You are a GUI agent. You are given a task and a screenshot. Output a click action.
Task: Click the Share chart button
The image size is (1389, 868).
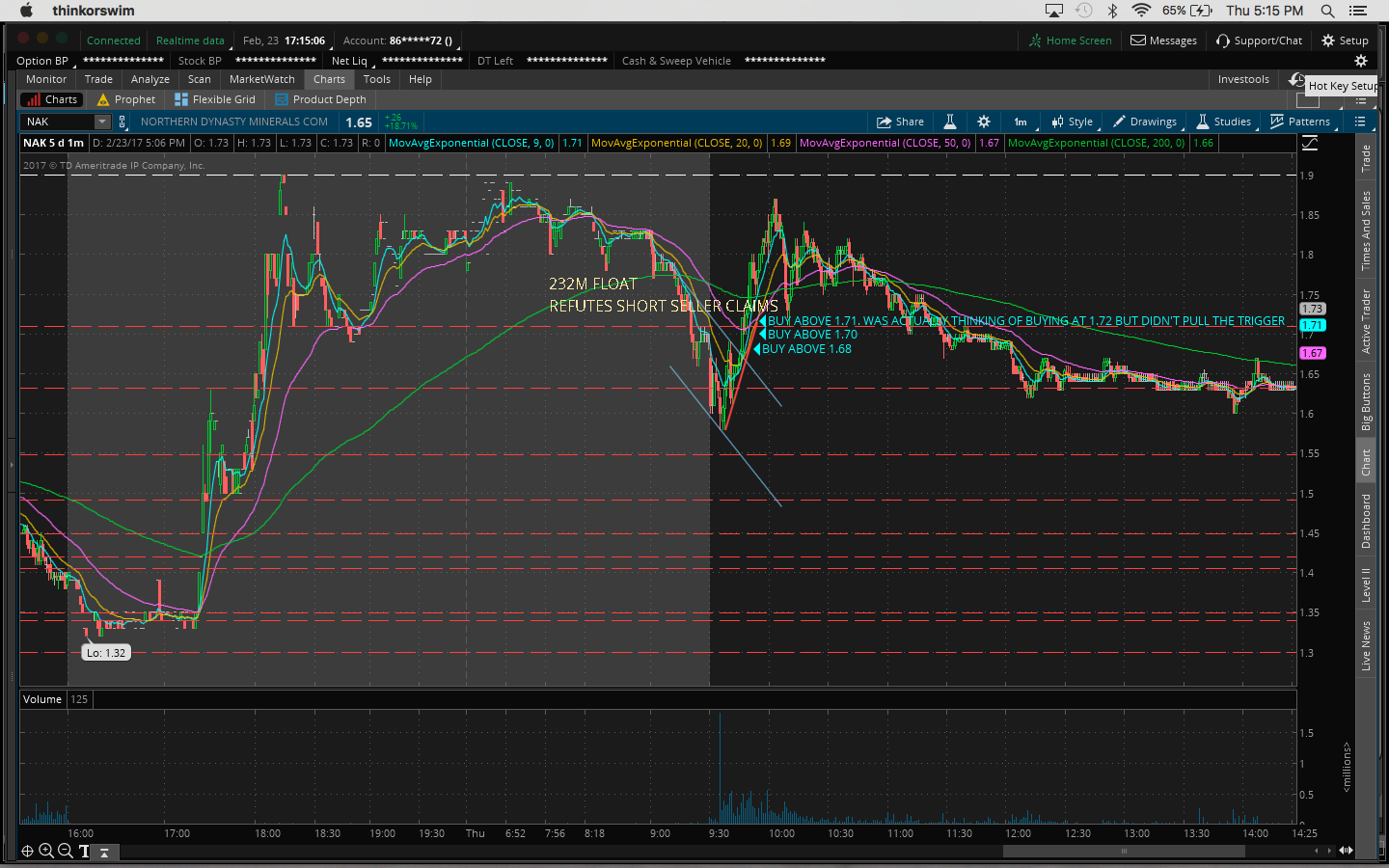point(900,122)
